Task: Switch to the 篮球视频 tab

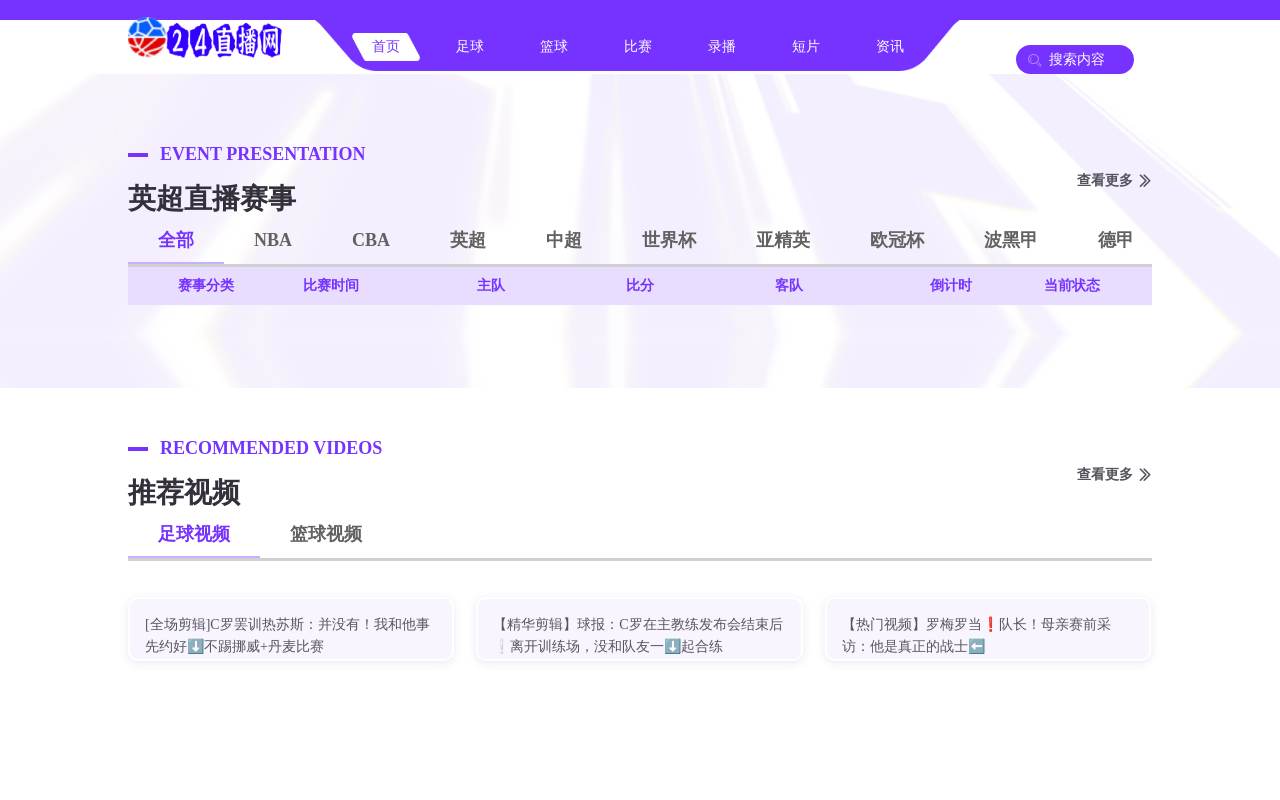Action: (x=326, y=534)
